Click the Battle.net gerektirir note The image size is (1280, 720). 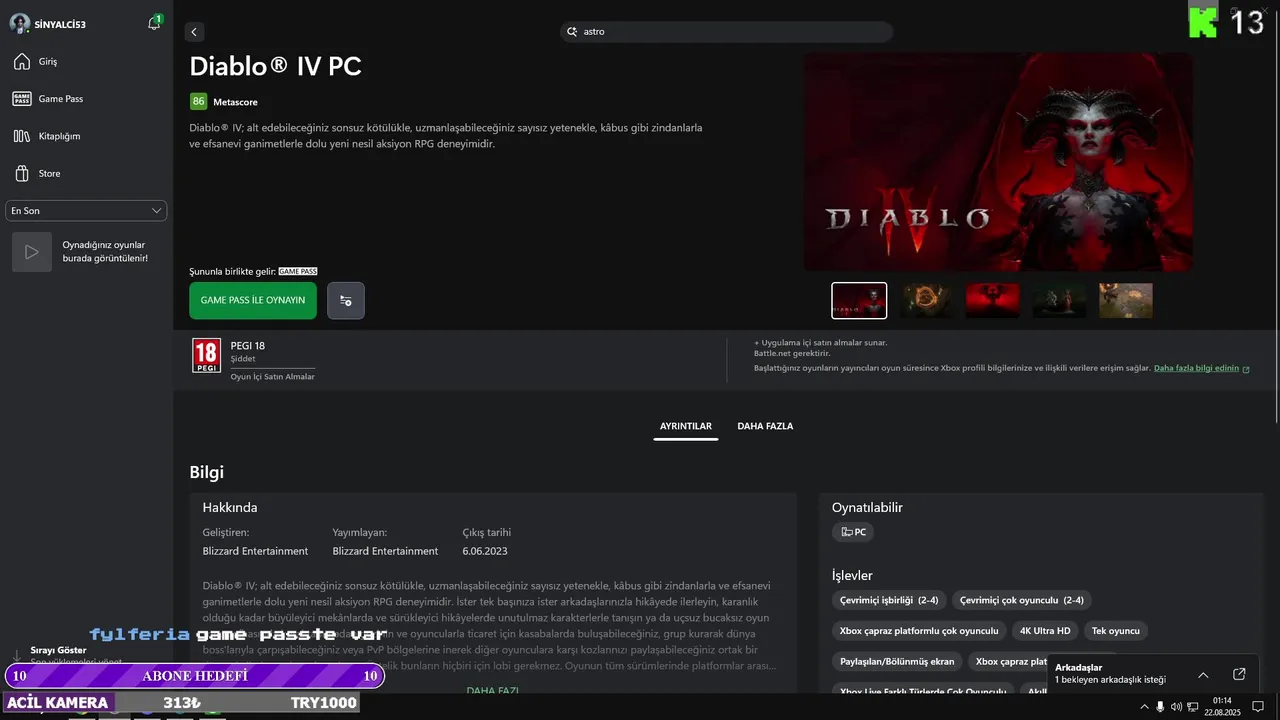[x=792, y=353]
